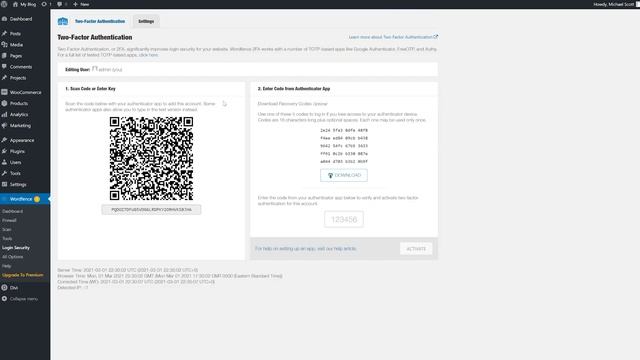Open the updates indicator in admin bar
The image size is (640, 360).
(x=46, y=4)
